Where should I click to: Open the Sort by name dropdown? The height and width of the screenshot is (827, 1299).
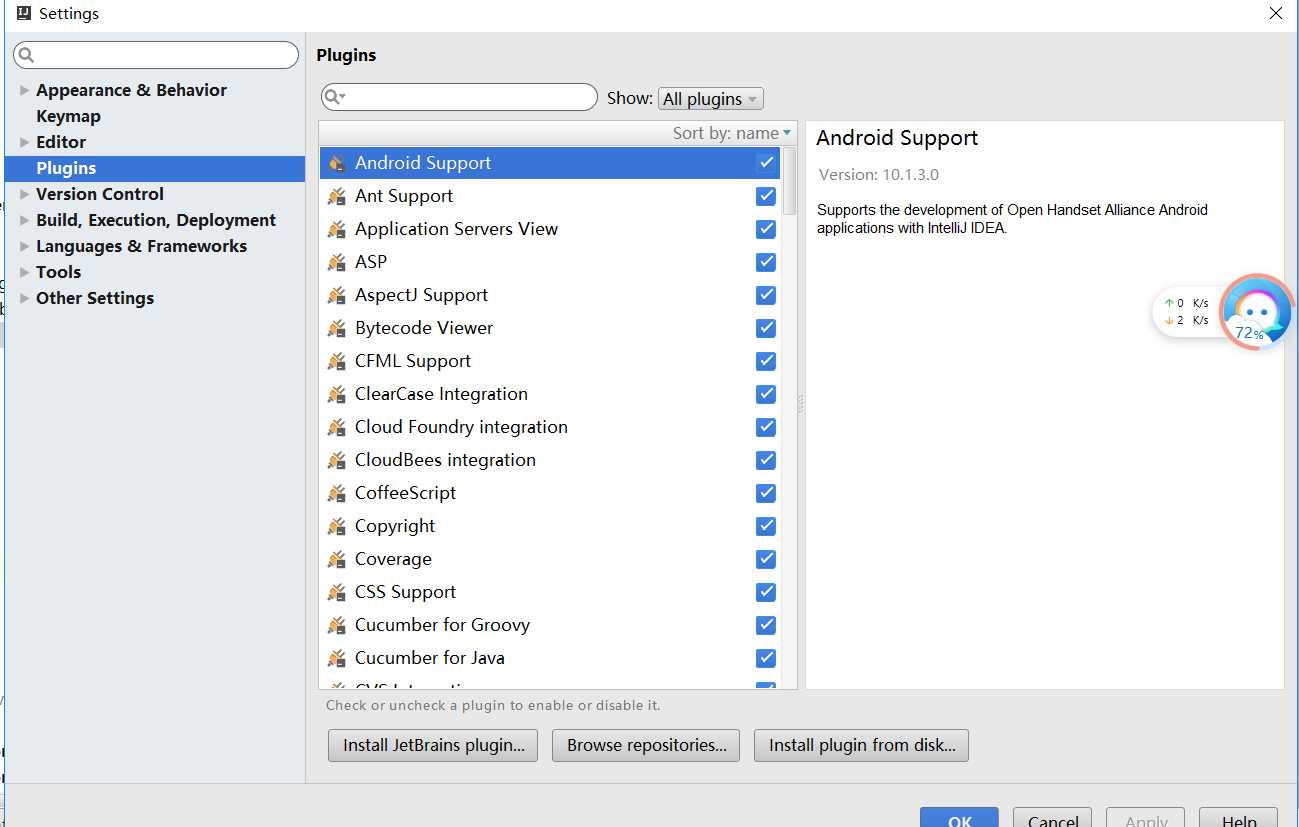[x=732, y=133]
